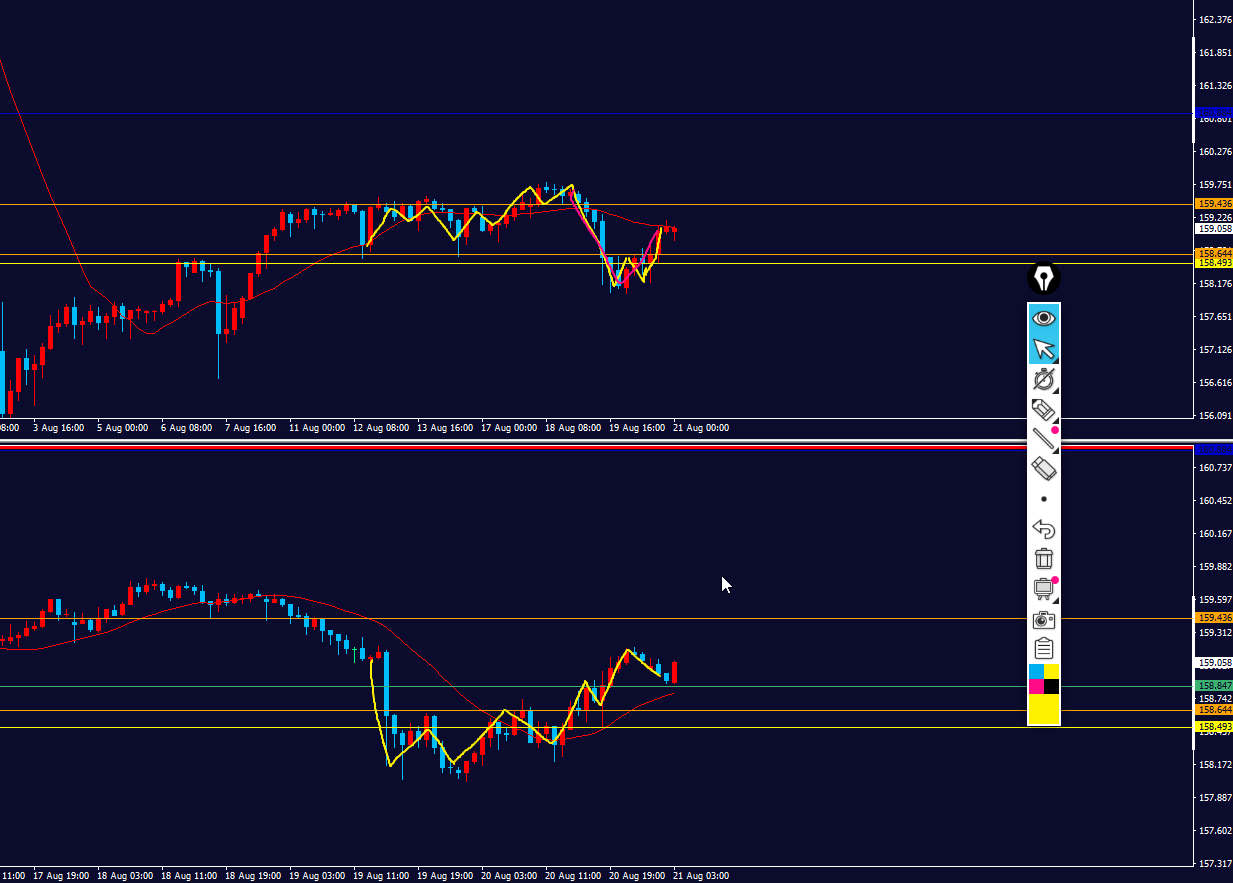Image resolution: width=1233 pixels, height=883 pixels.
Task: Select the highlighter marker tool
Action: (1044, 409)
